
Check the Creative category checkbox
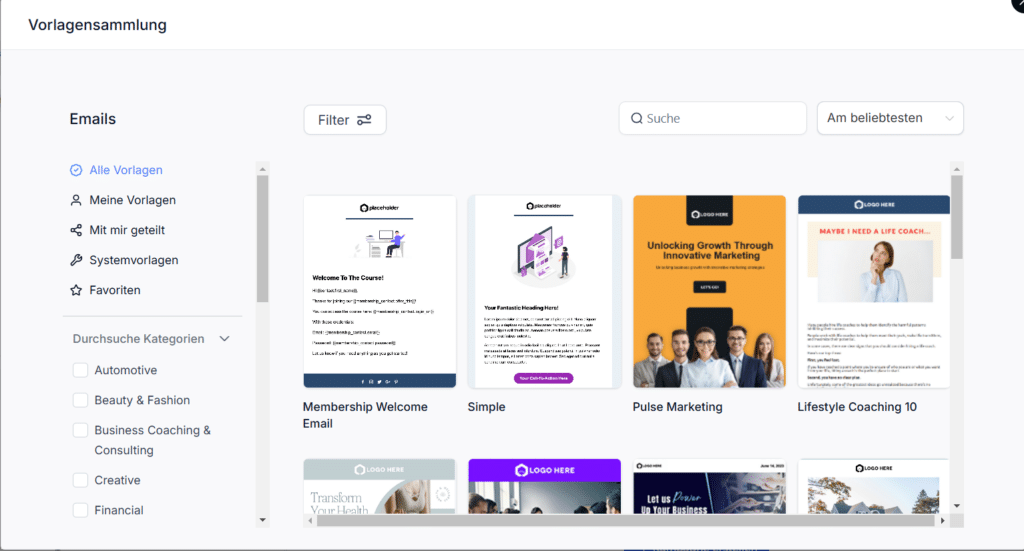coord(80,480)
